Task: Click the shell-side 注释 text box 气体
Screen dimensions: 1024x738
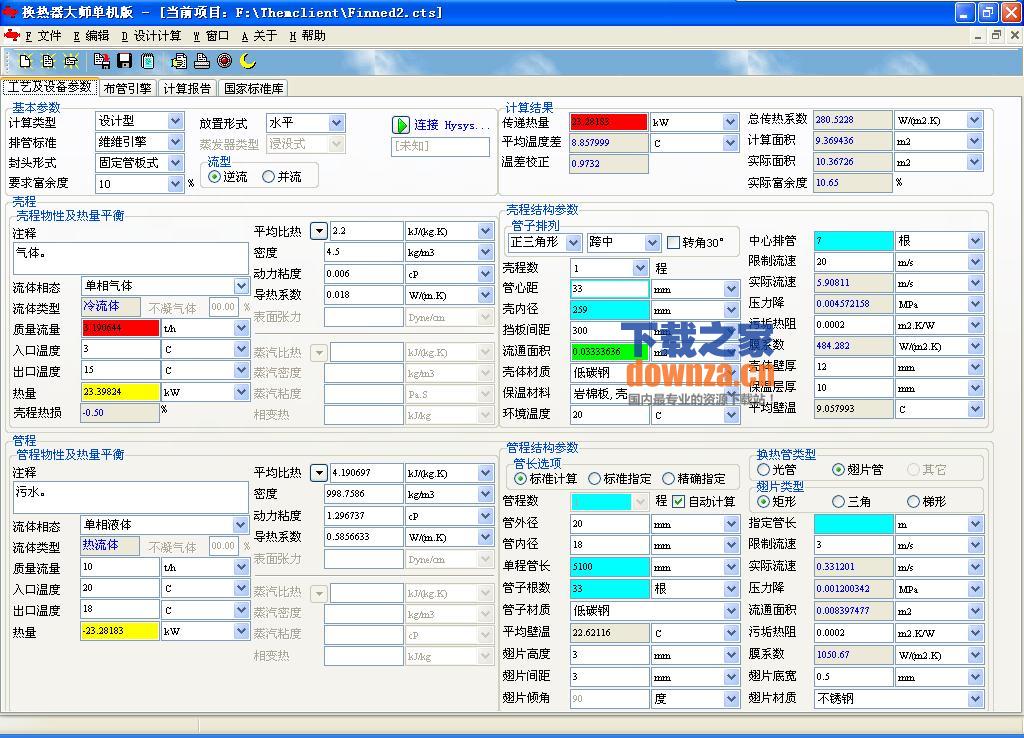Action: point(131,259)
